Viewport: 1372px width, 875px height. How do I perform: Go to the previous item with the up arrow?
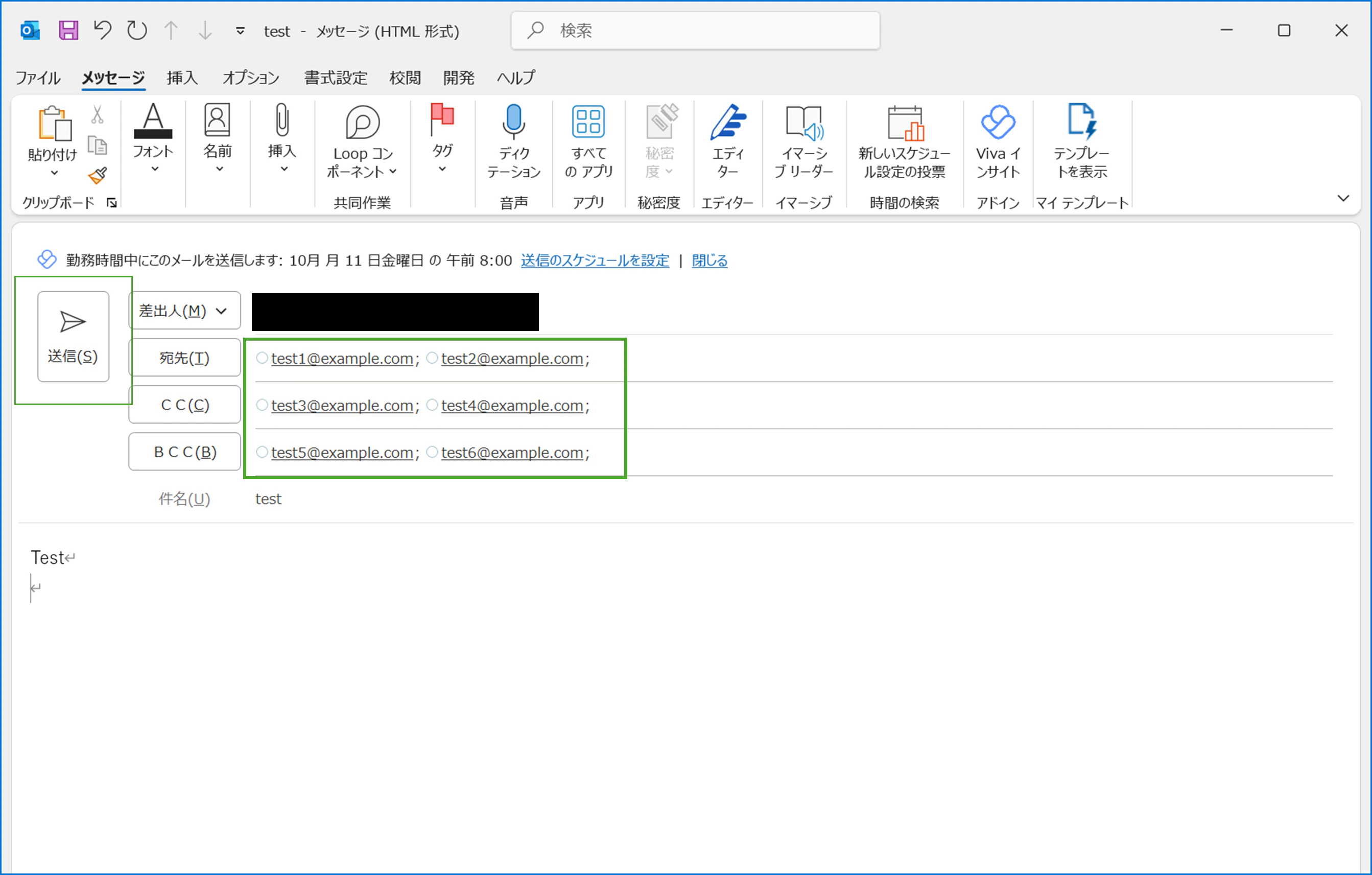coord(171,30)
